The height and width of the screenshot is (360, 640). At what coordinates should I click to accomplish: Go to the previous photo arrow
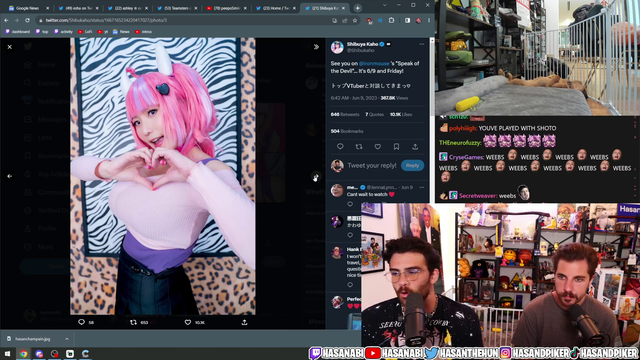(x=10, y=176)
